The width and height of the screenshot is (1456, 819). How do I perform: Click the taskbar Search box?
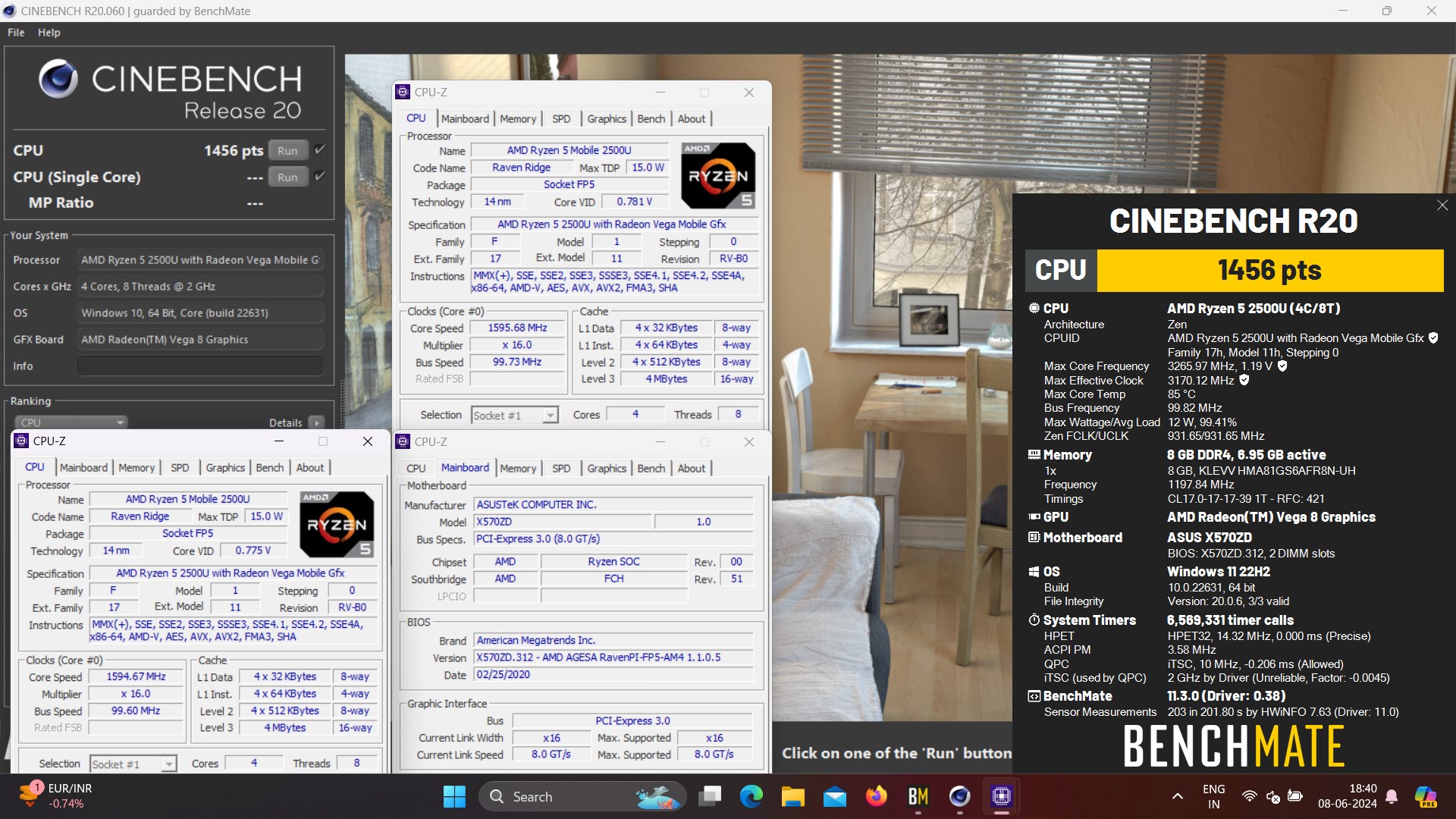pos(582,796)
